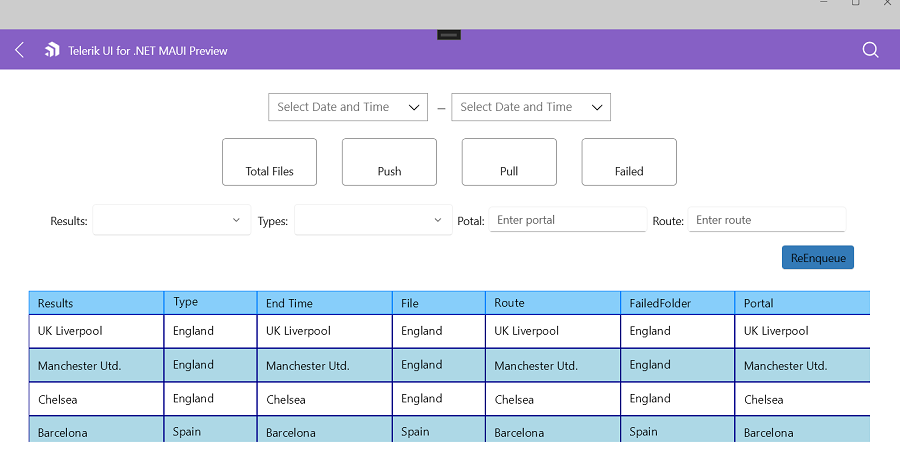Open search with the magnifier icon

pos(870,50)
